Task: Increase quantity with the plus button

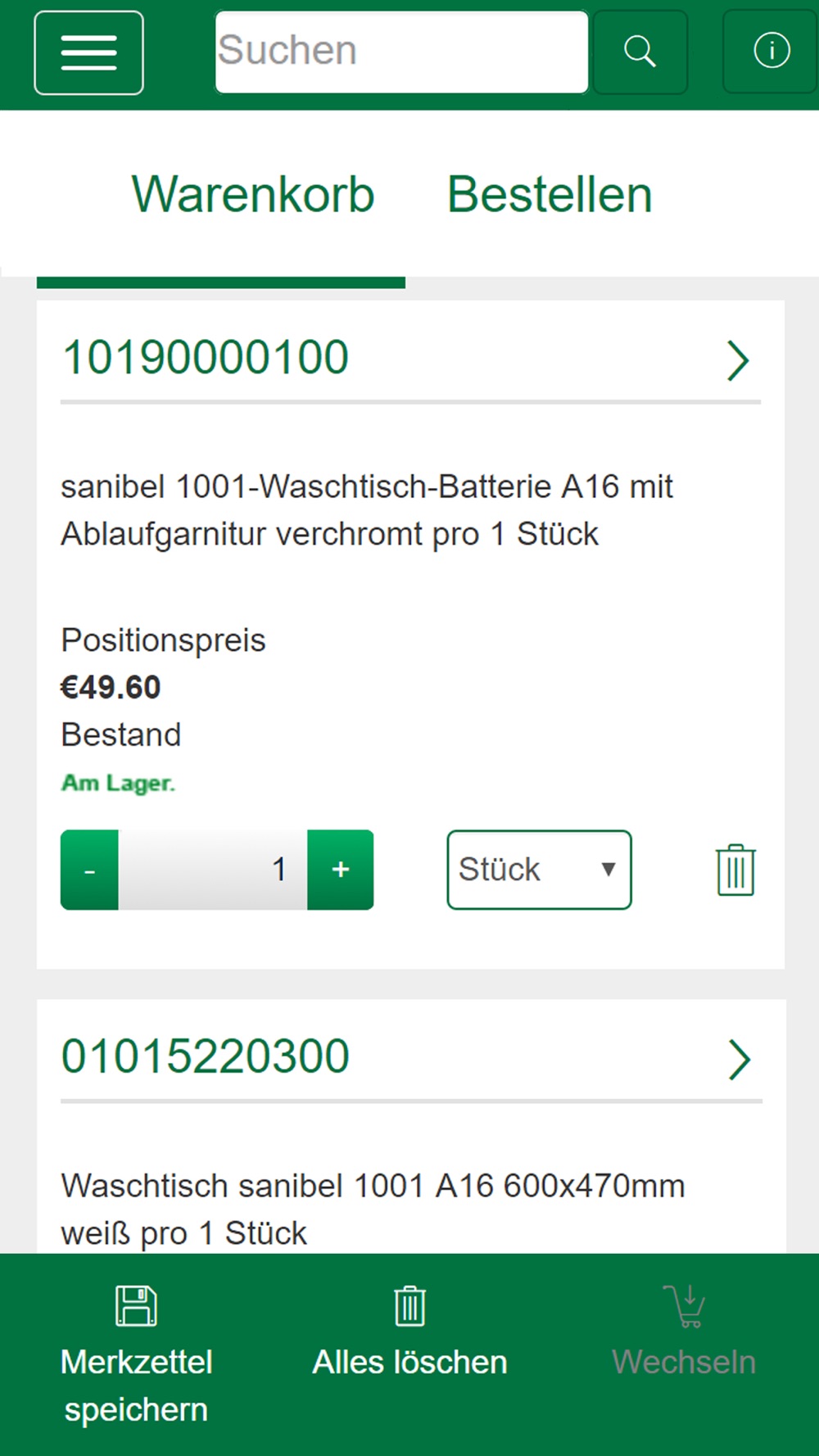Action: click(341, 870)
